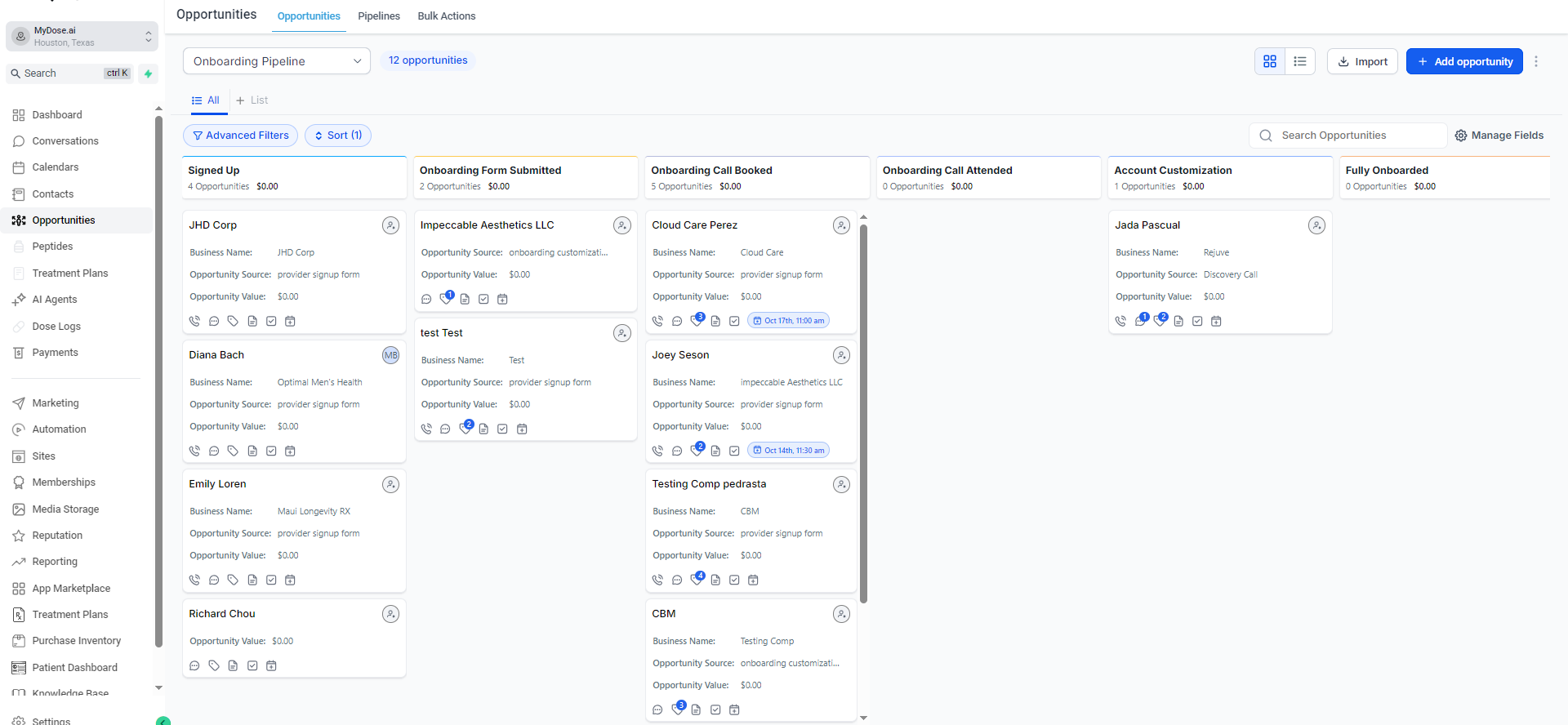Click the assign-owner icon on Cloud Care Perez card

click(x=841, y=225)
